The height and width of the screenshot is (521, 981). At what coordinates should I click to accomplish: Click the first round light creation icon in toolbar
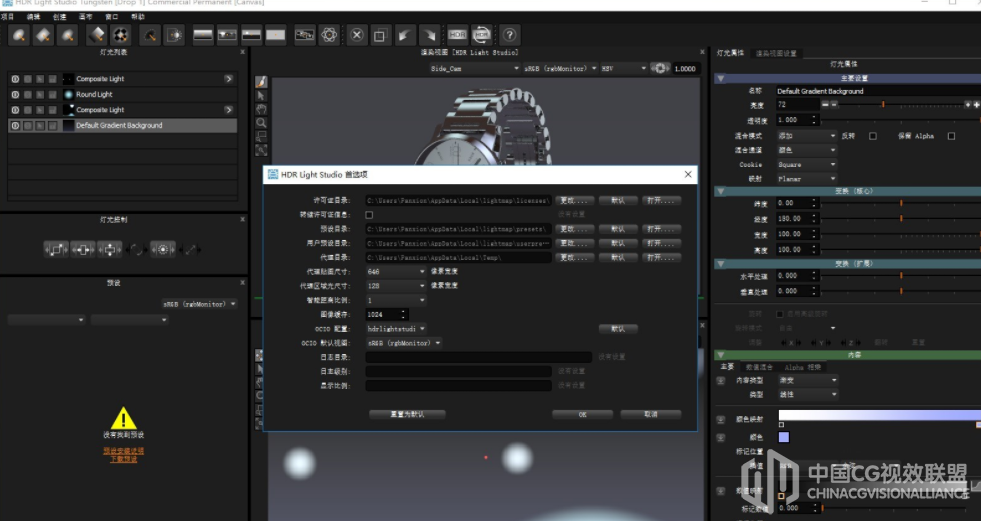[19, 35]
